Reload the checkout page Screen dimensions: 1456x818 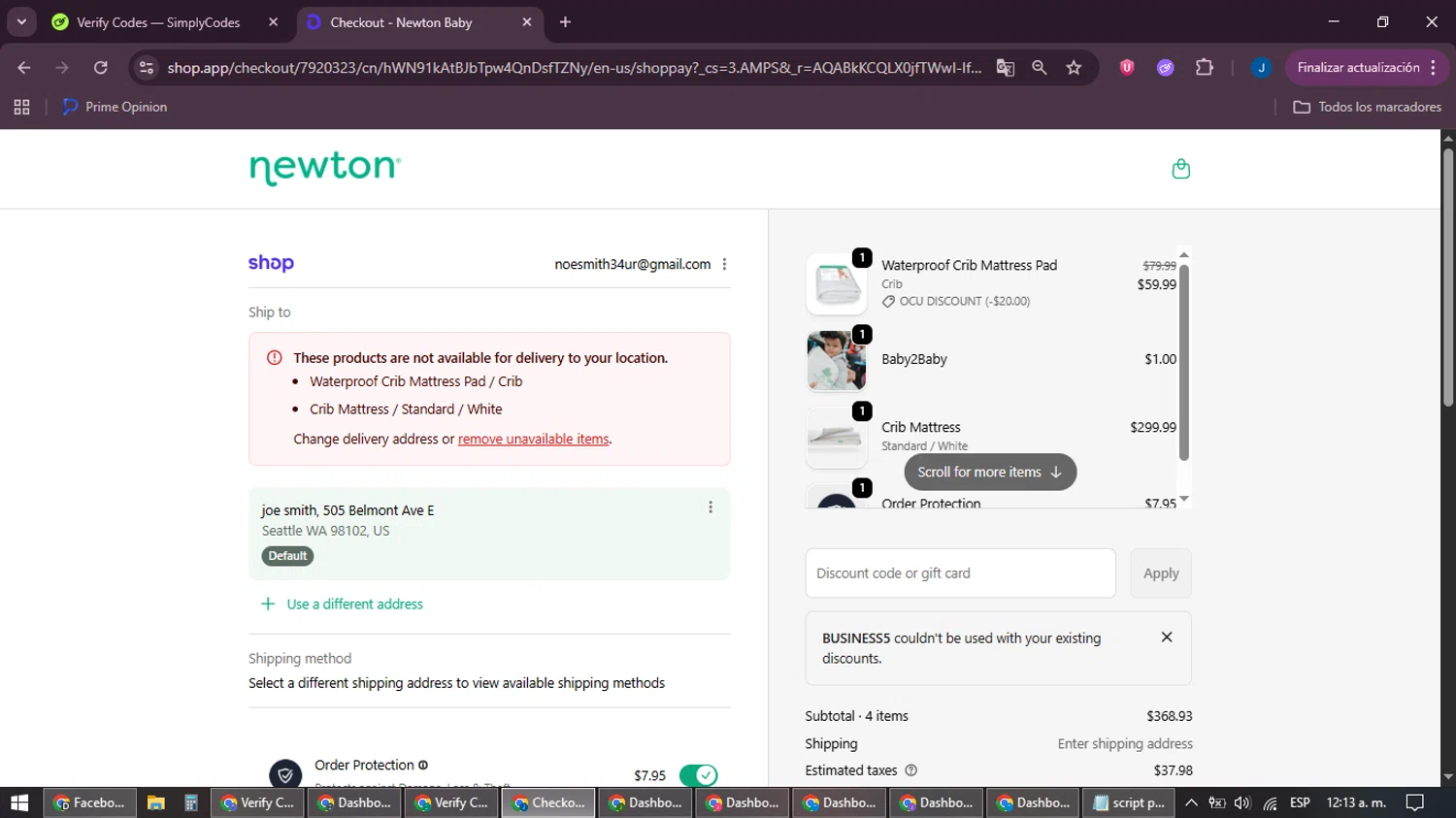100,68
